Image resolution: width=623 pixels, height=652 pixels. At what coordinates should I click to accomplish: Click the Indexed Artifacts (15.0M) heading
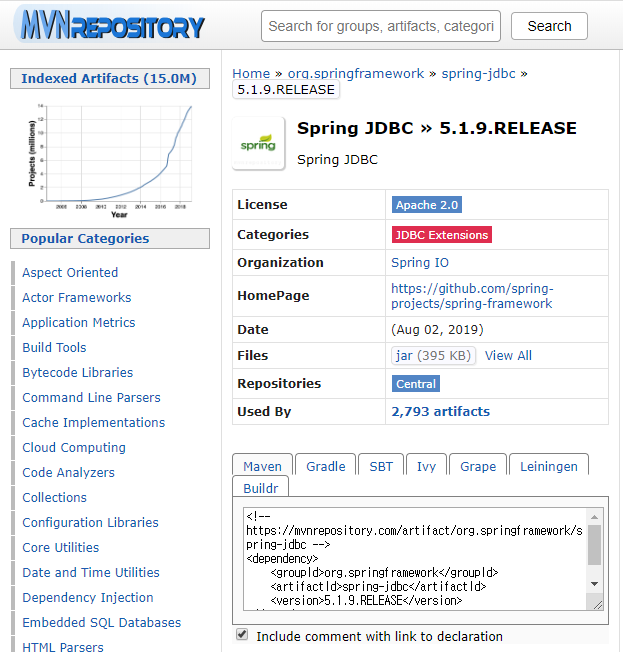pyautogui.click(x=109, y=79)
